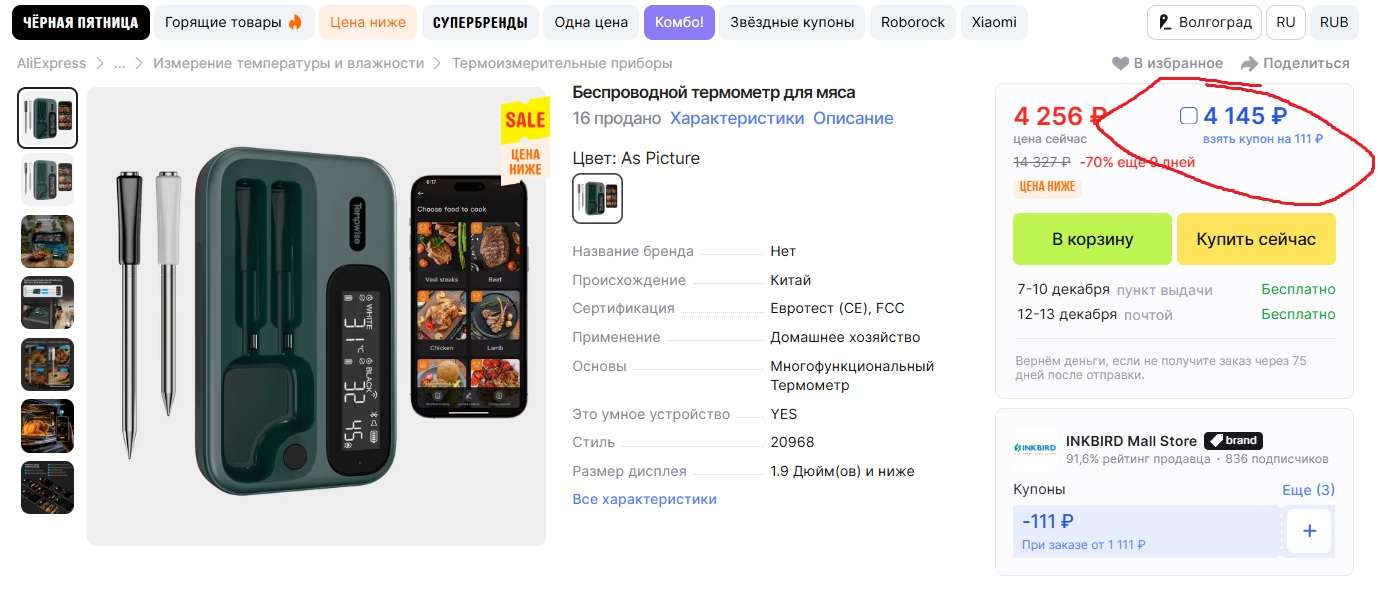Select the last product thumbnail image
This screenshot has width=1378, height=600.
pos(48,488)
